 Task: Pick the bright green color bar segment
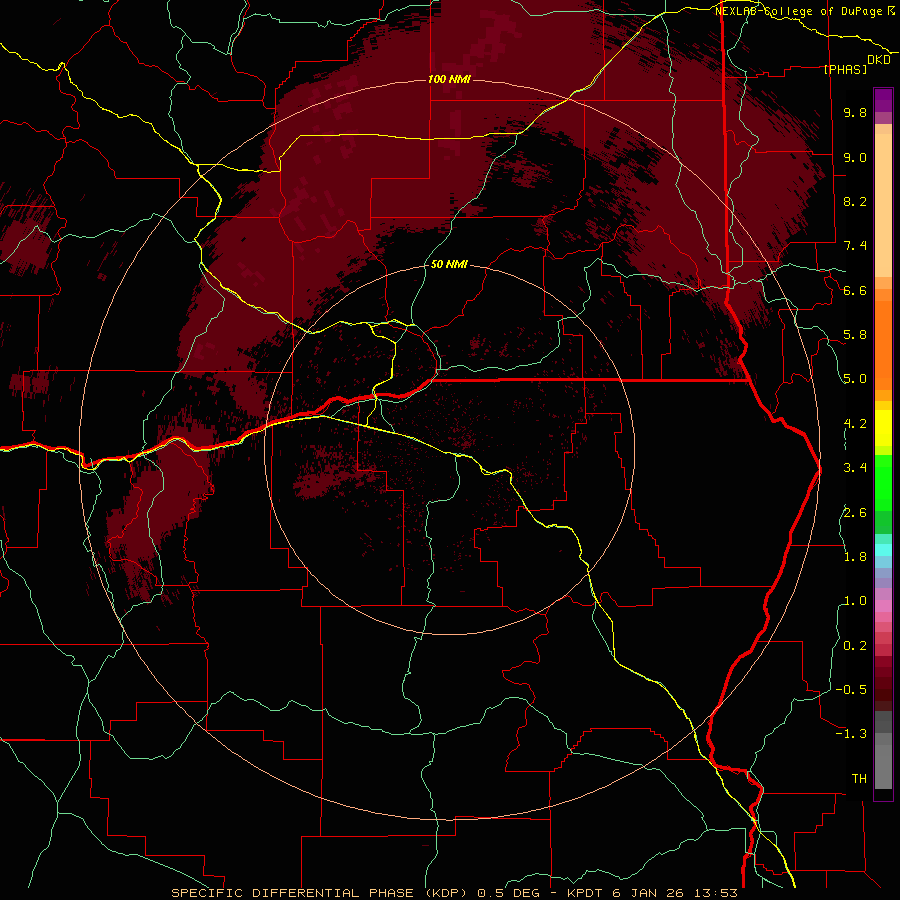coord(883,483)
